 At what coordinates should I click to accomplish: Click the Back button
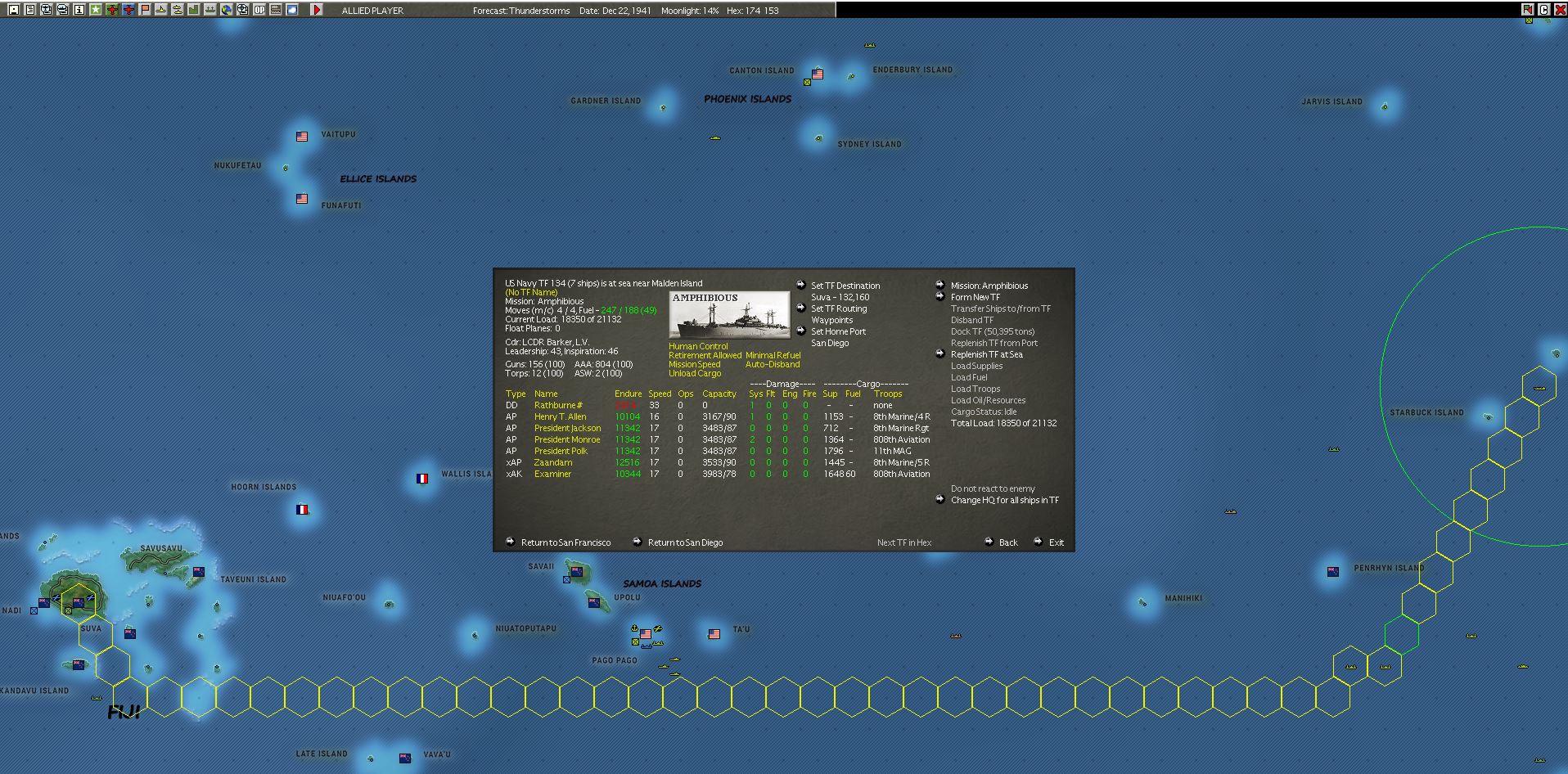[x=1008, y=542]
